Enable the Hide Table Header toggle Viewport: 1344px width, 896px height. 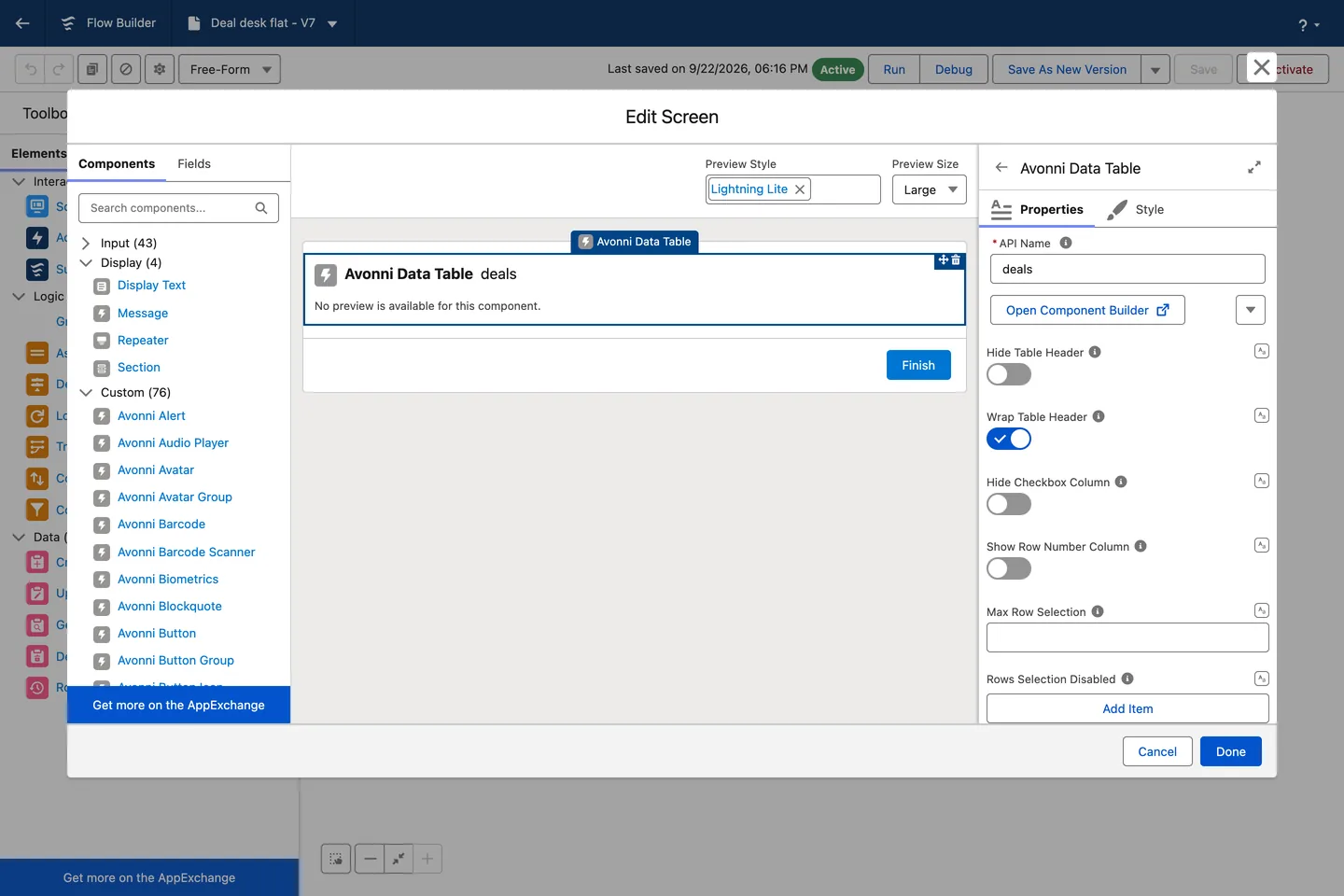(1009, 374)
